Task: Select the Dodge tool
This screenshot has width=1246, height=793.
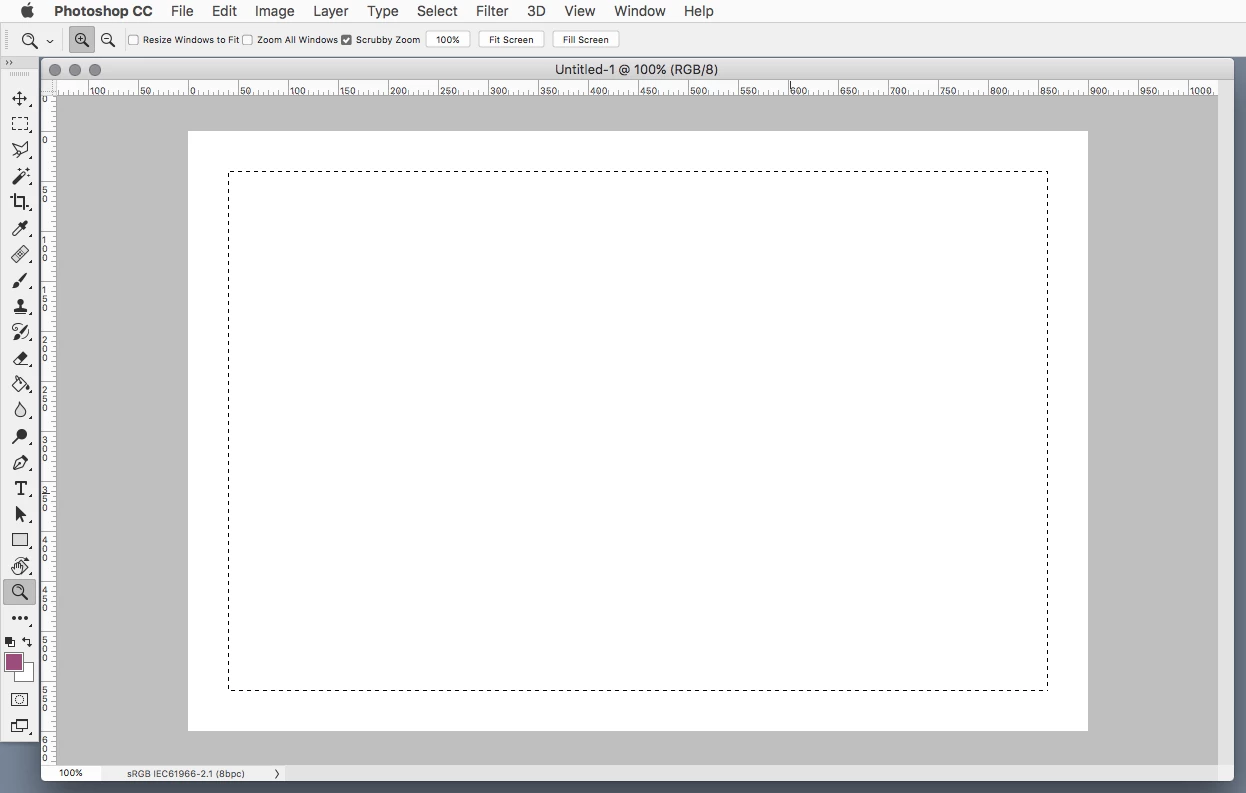Action: point(19,436)
